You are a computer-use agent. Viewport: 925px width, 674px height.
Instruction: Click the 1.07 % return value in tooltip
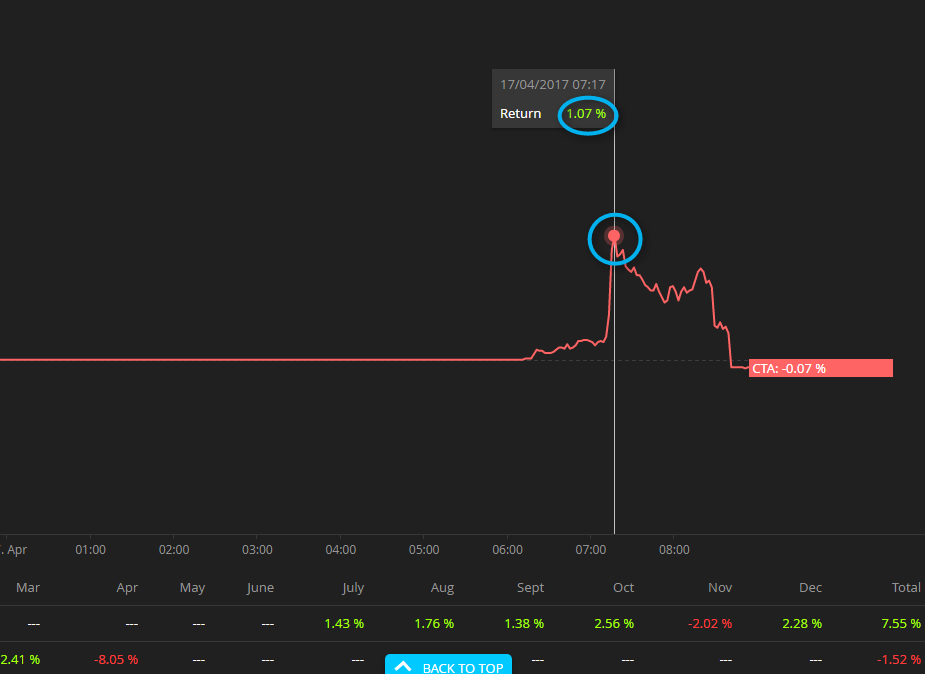coord(587,114)
